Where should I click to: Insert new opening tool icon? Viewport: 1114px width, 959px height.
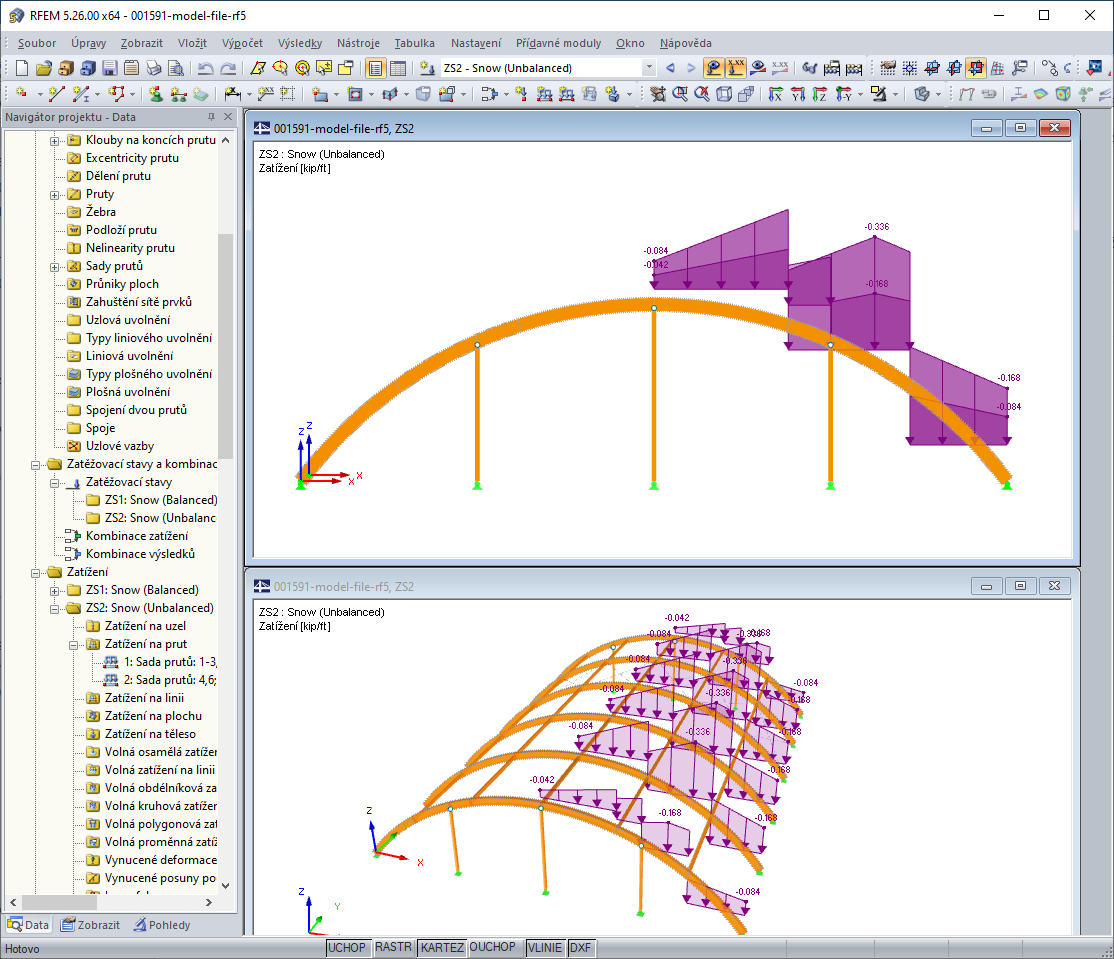(355, 94)
